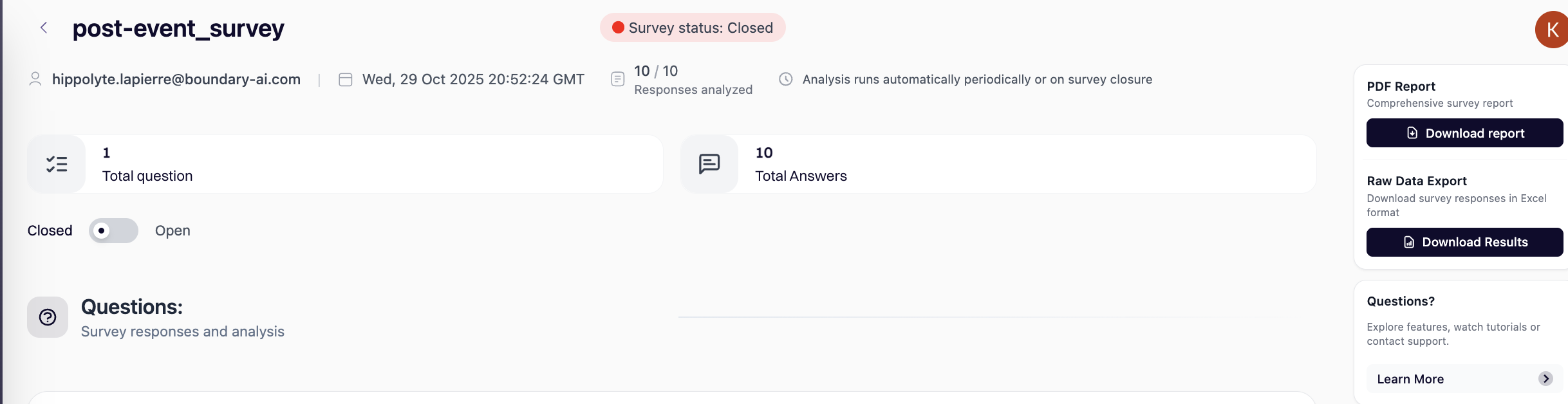
Task: Select the Open label beside the switch
Action: pos(173,231)
